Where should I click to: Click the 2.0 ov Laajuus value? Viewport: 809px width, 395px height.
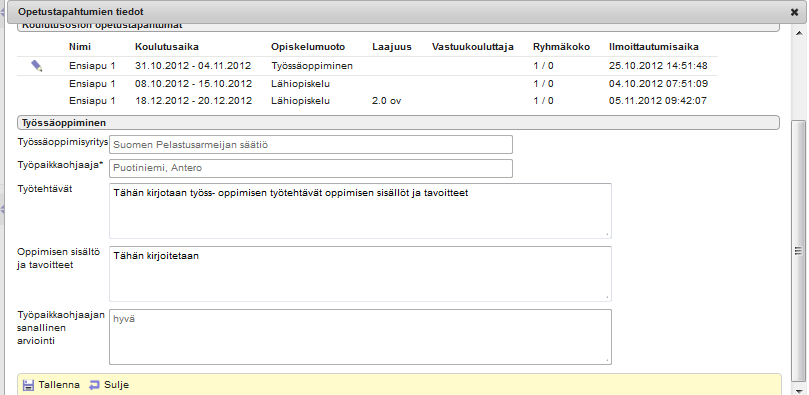tap(386, 101)
